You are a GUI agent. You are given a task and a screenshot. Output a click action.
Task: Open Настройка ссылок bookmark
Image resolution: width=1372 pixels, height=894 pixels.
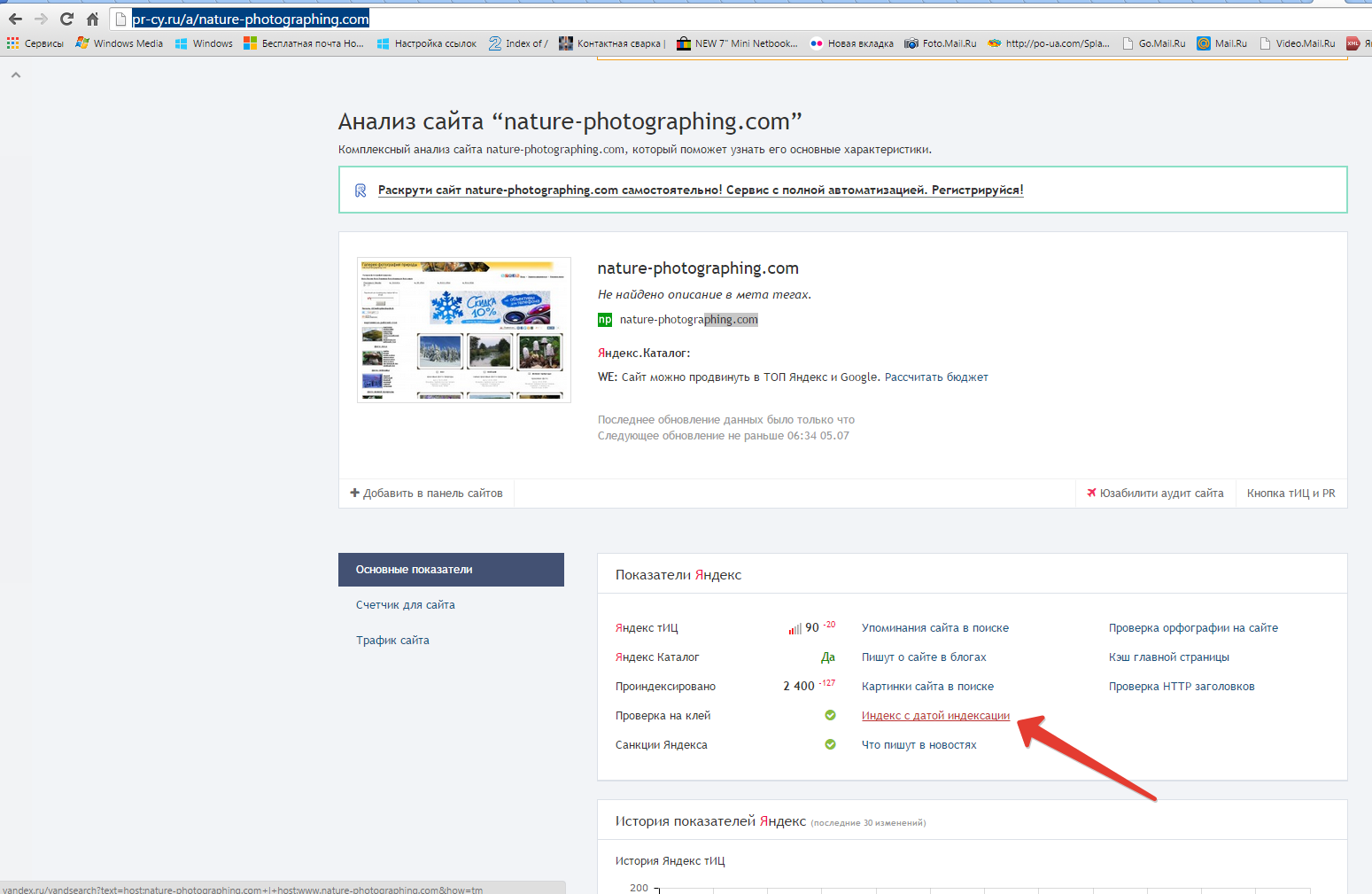[427, 43]
